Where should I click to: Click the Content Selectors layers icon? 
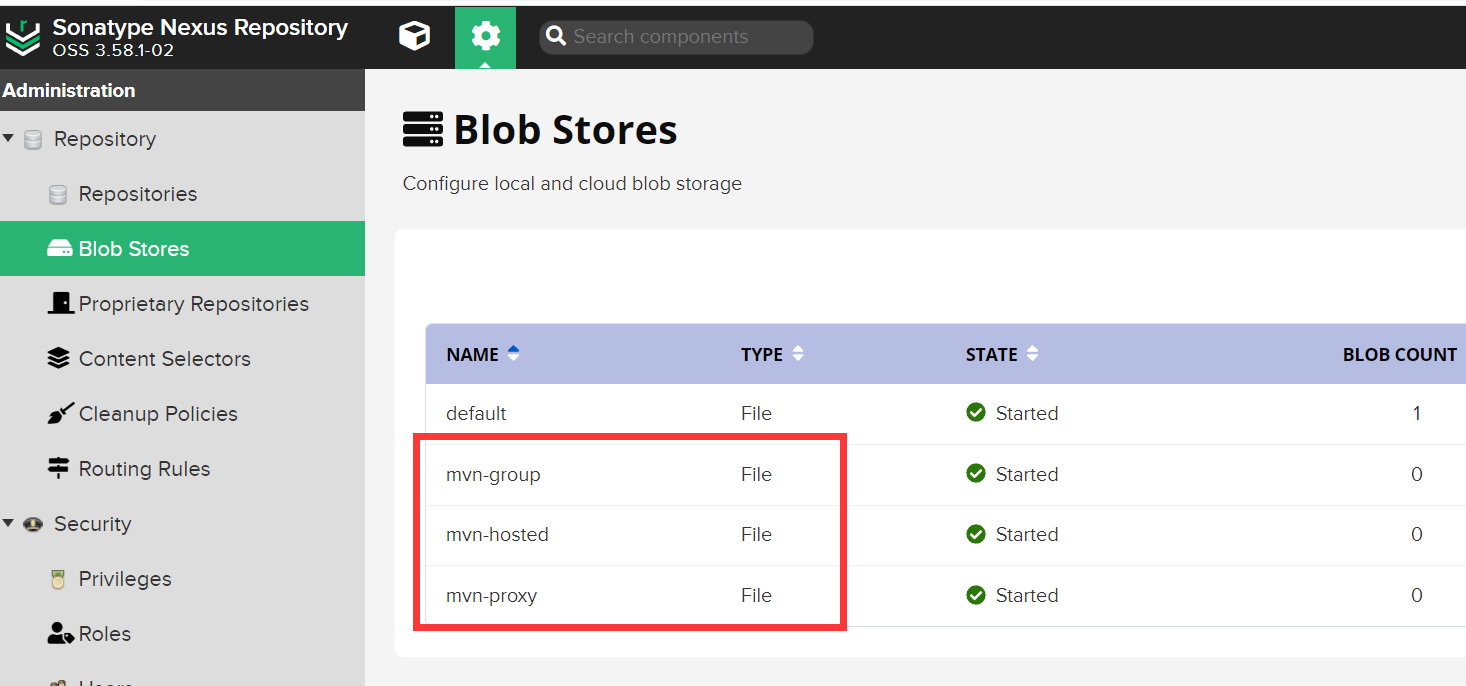point(59,359)
